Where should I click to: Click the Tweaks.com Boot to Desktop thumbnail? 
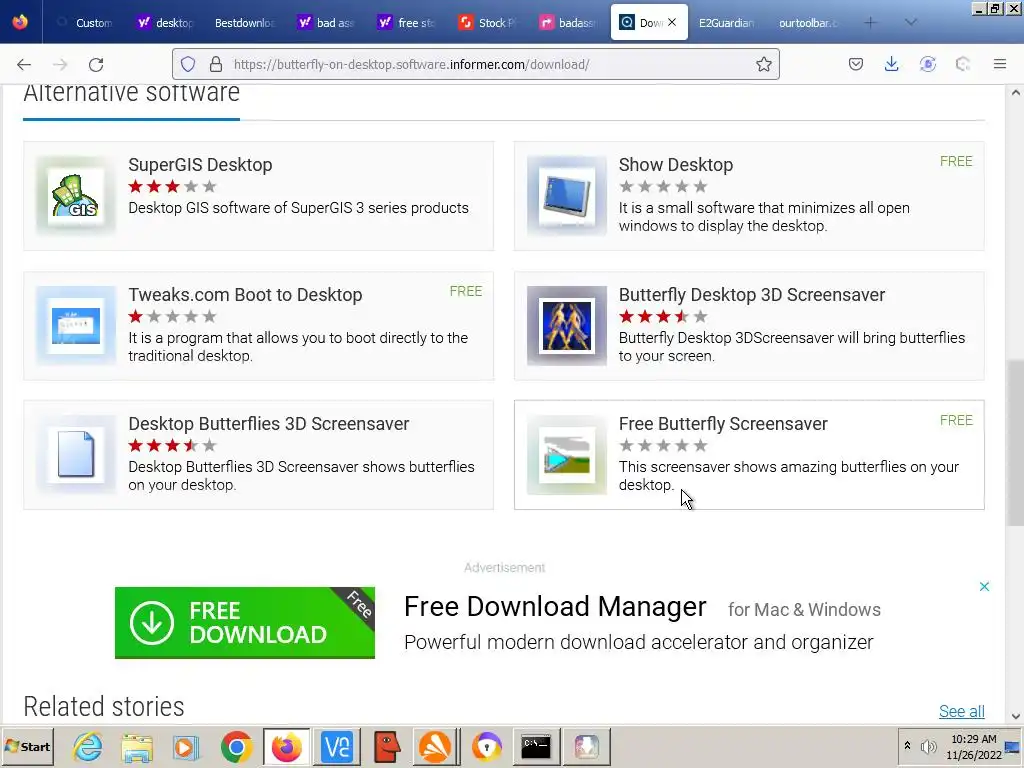coord(76,326)
